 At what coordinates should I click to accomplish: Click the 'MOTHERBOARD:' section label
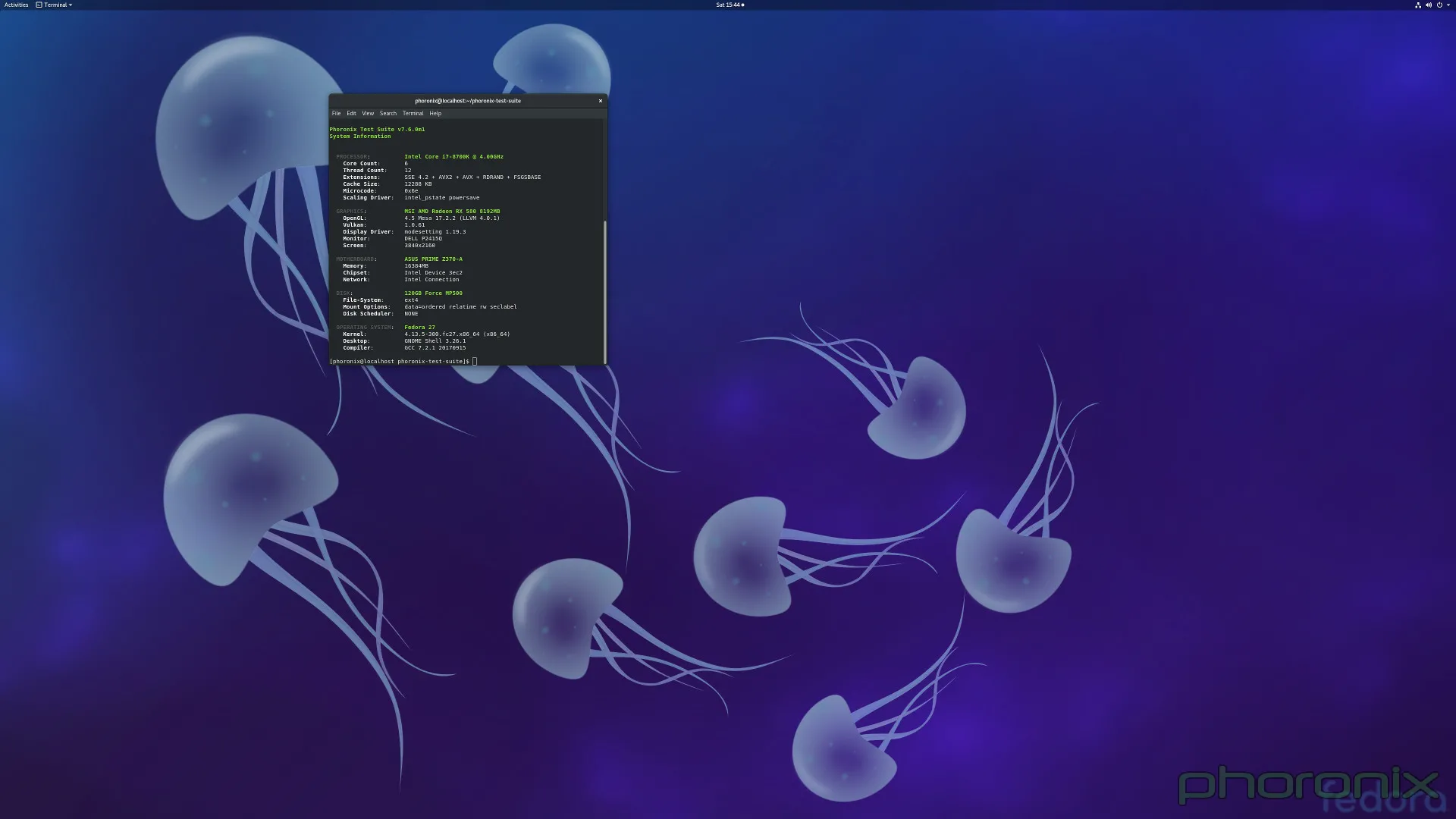point(356,259)
